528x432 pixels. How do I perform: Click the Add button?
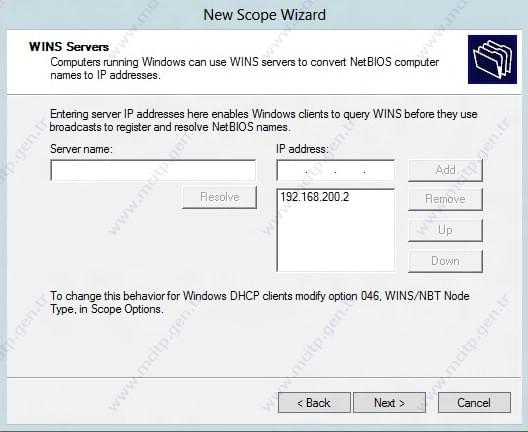[x=446, y=170]
